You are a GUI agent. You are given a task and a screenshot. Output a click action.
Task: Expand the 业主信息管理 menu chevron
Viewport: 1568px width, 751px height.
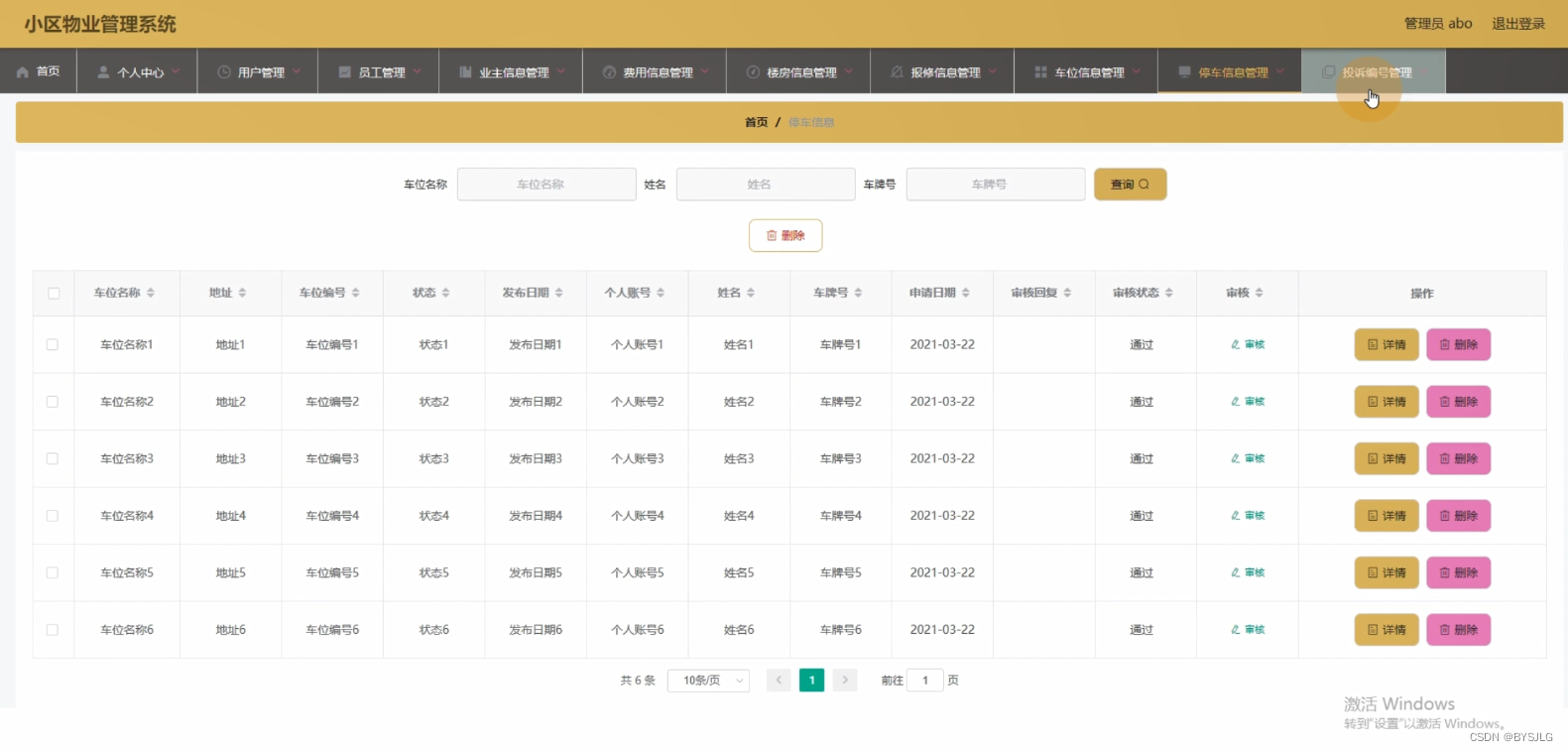point(561,71)
